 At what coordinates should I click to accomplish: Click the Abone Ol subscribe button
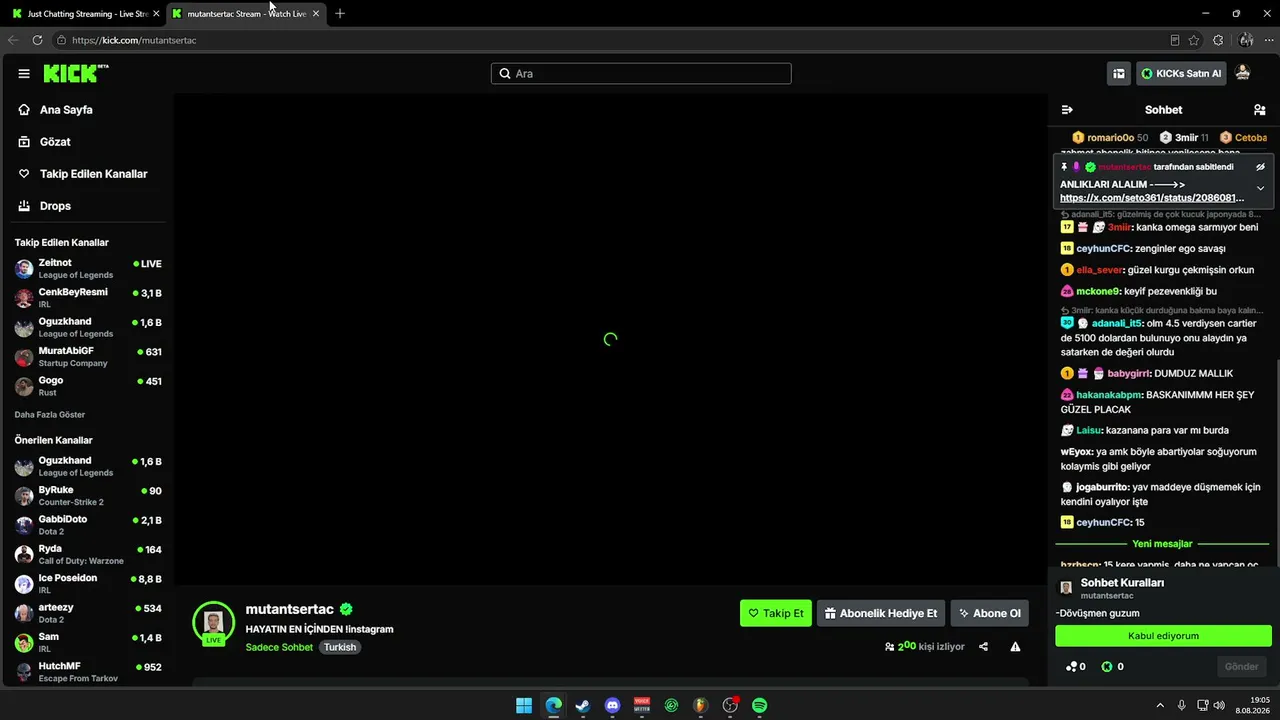click(x=990, y=613)
